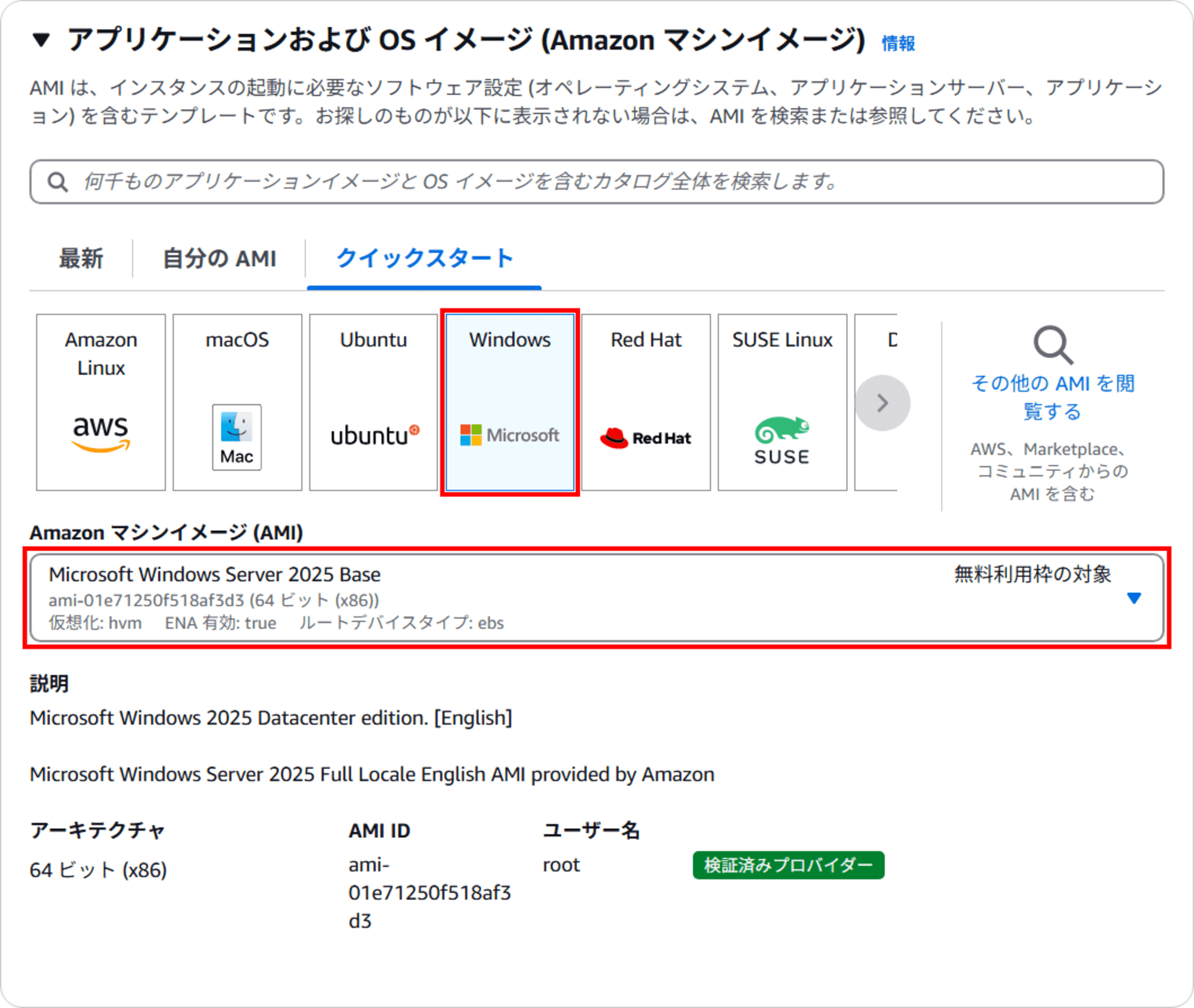Select the Amazon Linux AMI card
This screenshot has width=1194, height=1008.
[x=101, y=402]
